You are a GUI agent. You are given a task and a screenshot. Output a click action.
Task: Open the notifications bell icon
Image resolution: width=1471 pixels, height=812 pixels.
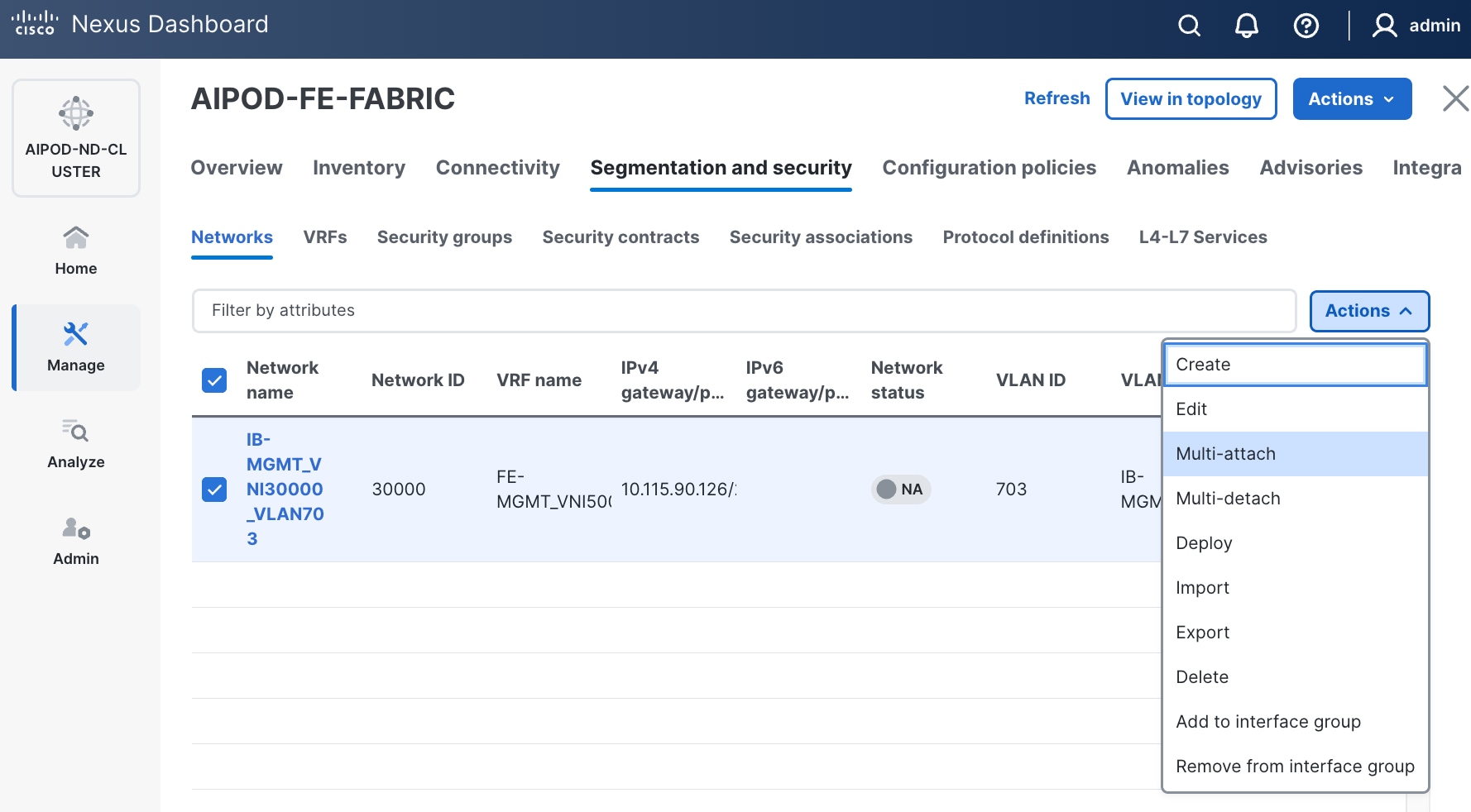(1247, 26)
